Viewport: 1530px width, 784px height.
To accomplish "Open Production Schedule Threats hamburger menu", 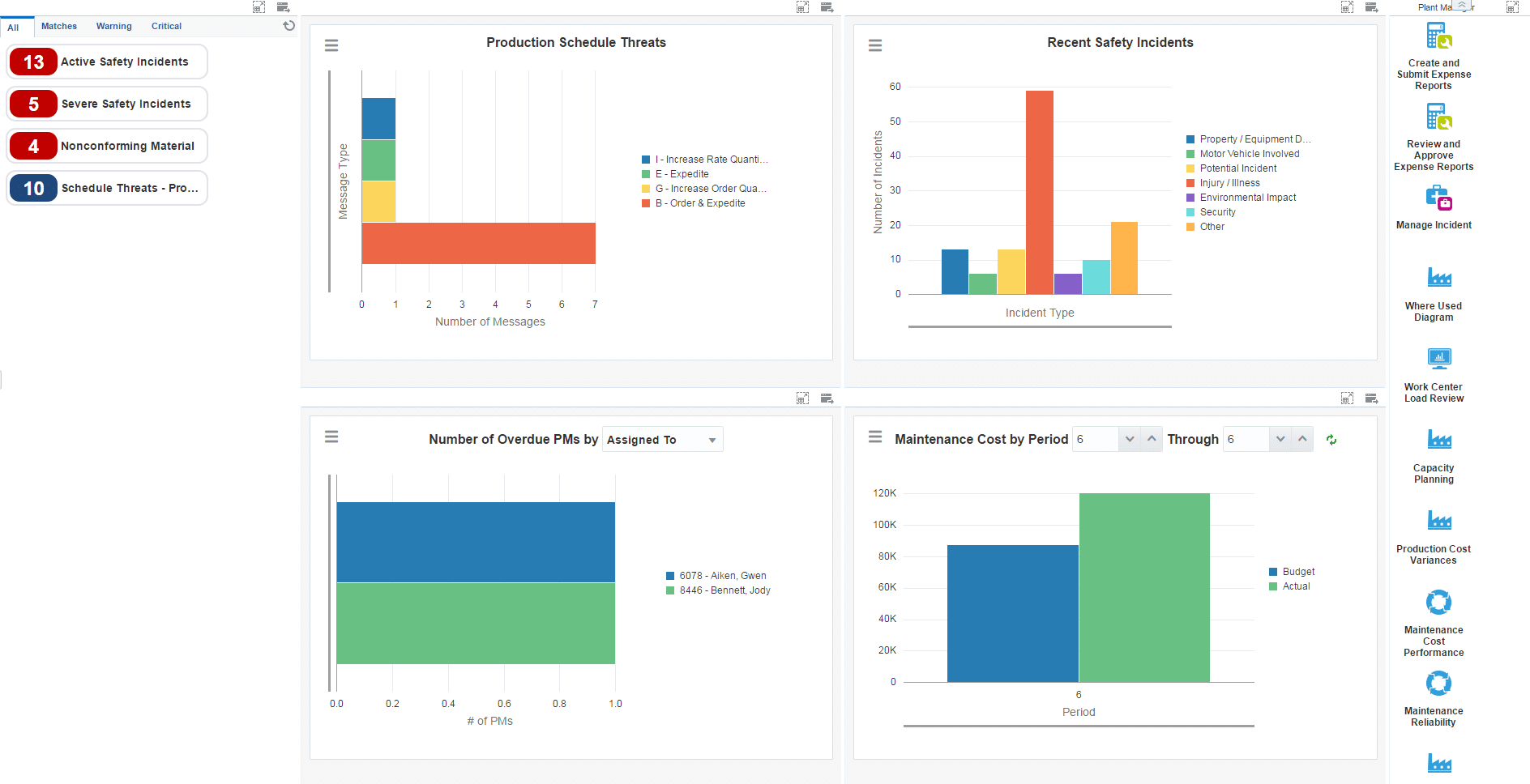I will (x=331, y=45).
